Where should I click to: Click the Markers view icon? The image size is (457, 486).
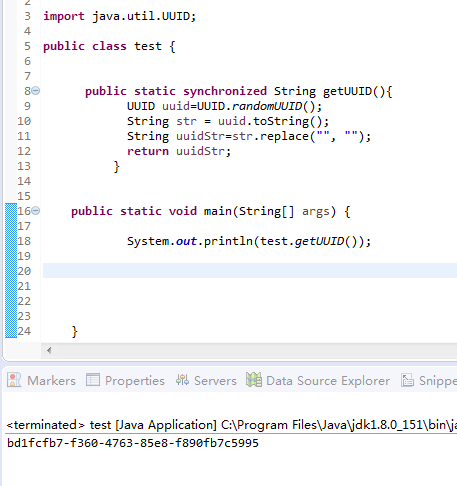(14, 380)
